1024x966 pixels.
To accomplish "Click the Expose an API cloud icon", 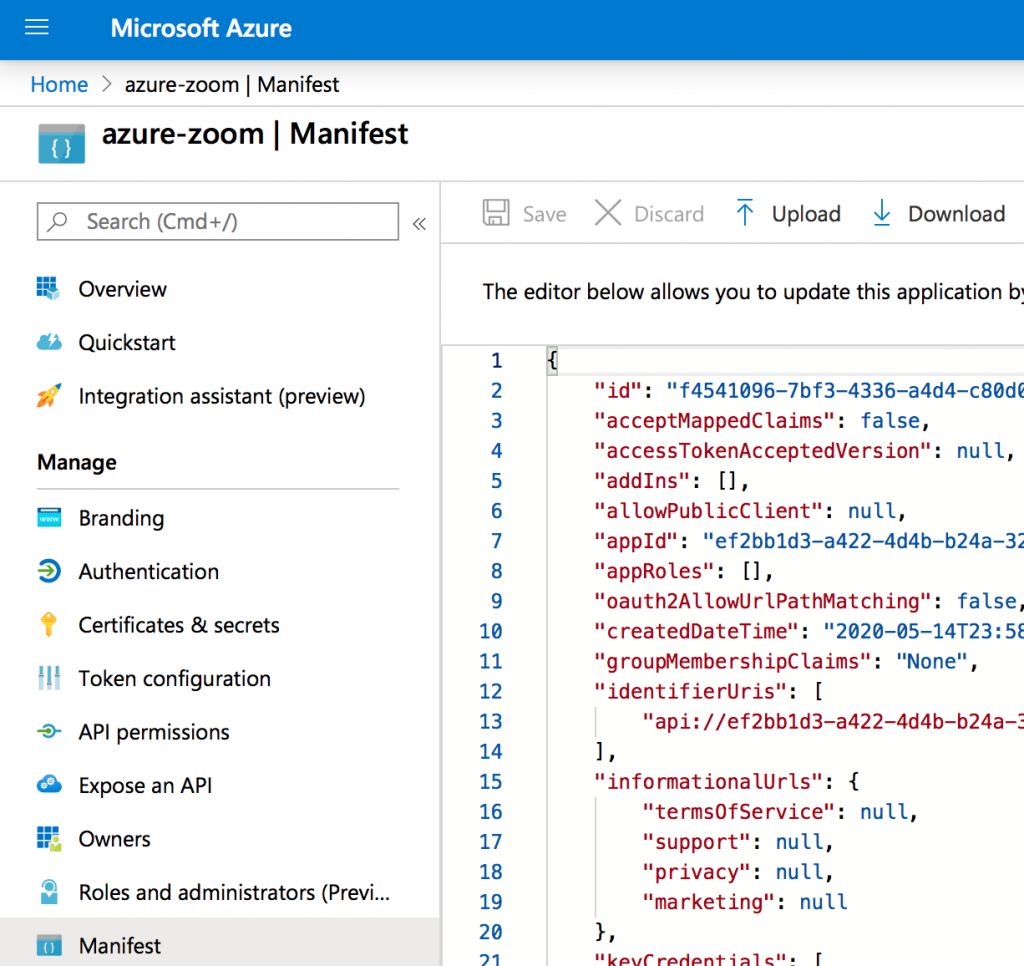I will (49, 784).
